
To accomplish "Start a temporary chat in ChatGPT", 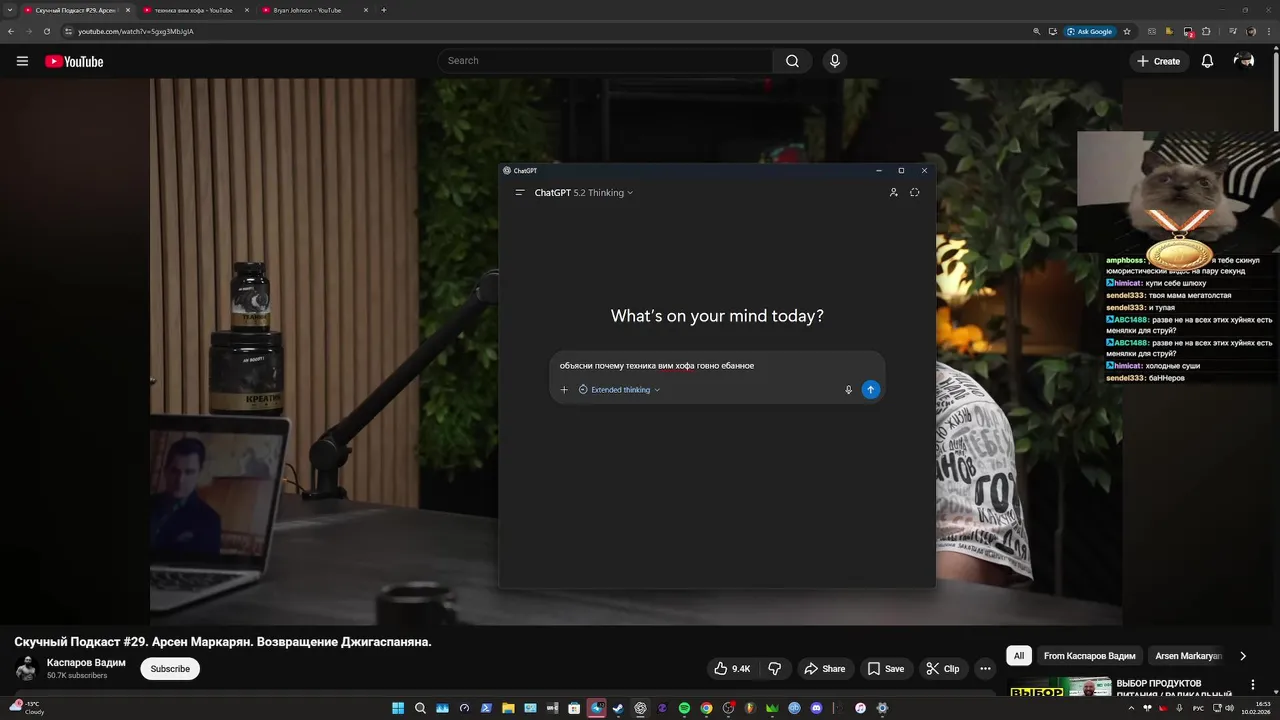I will click(914, 192).
